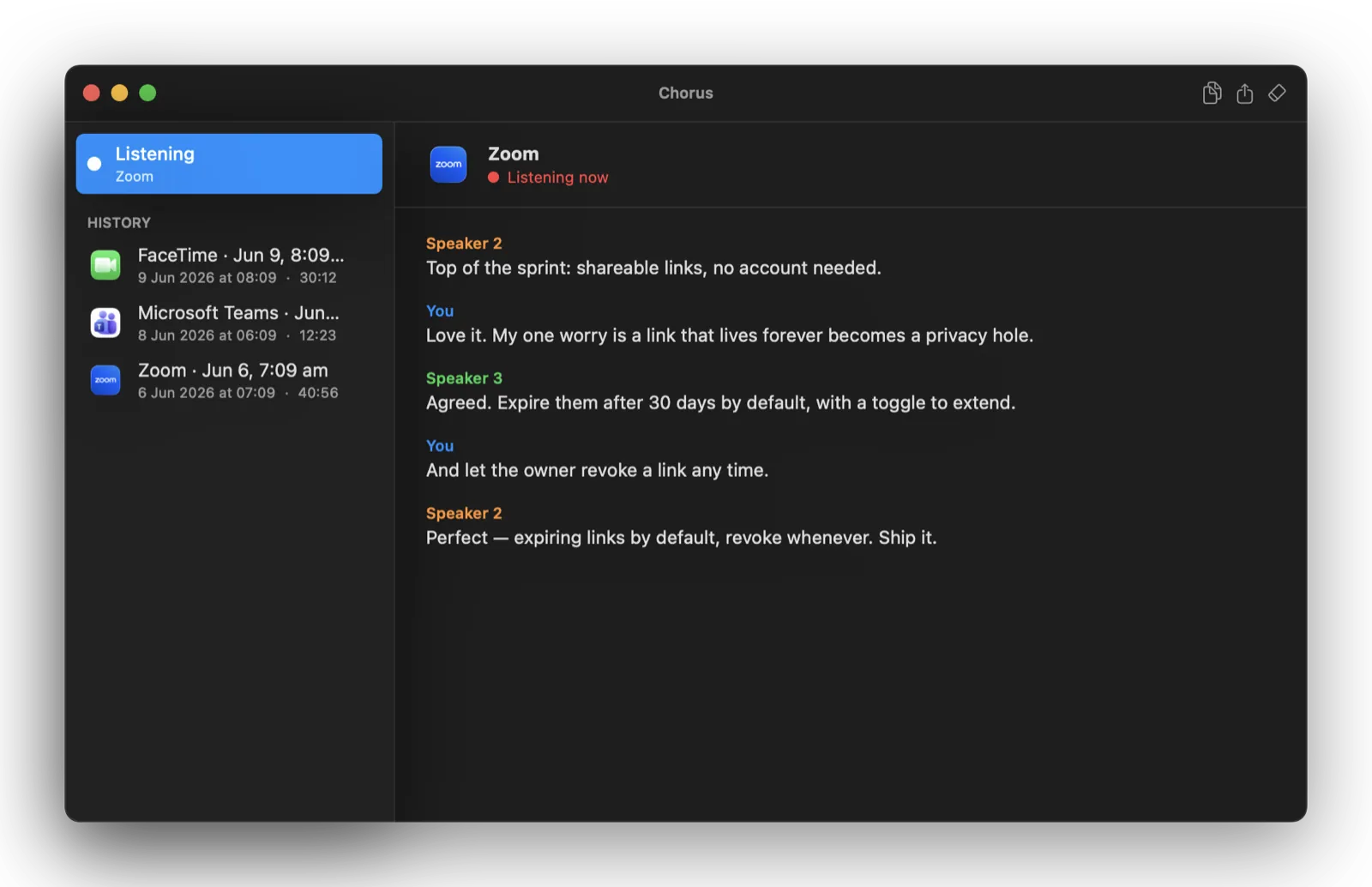Click the You label above "And let the owner"
Viewport: 1372px width, 887px height.
[440, 446]
